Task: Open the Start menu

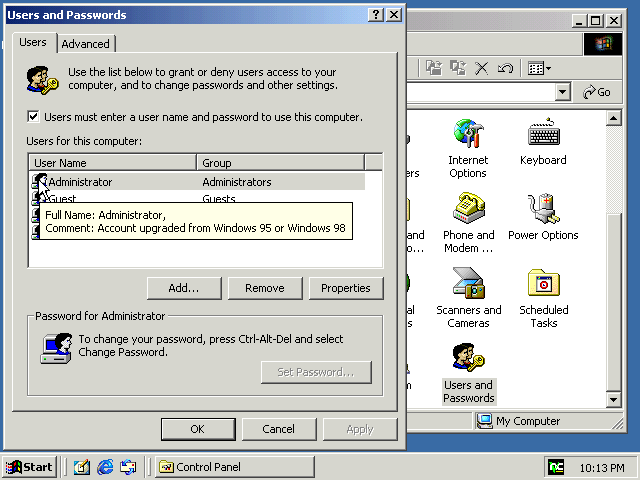Action: coord(29,467)
